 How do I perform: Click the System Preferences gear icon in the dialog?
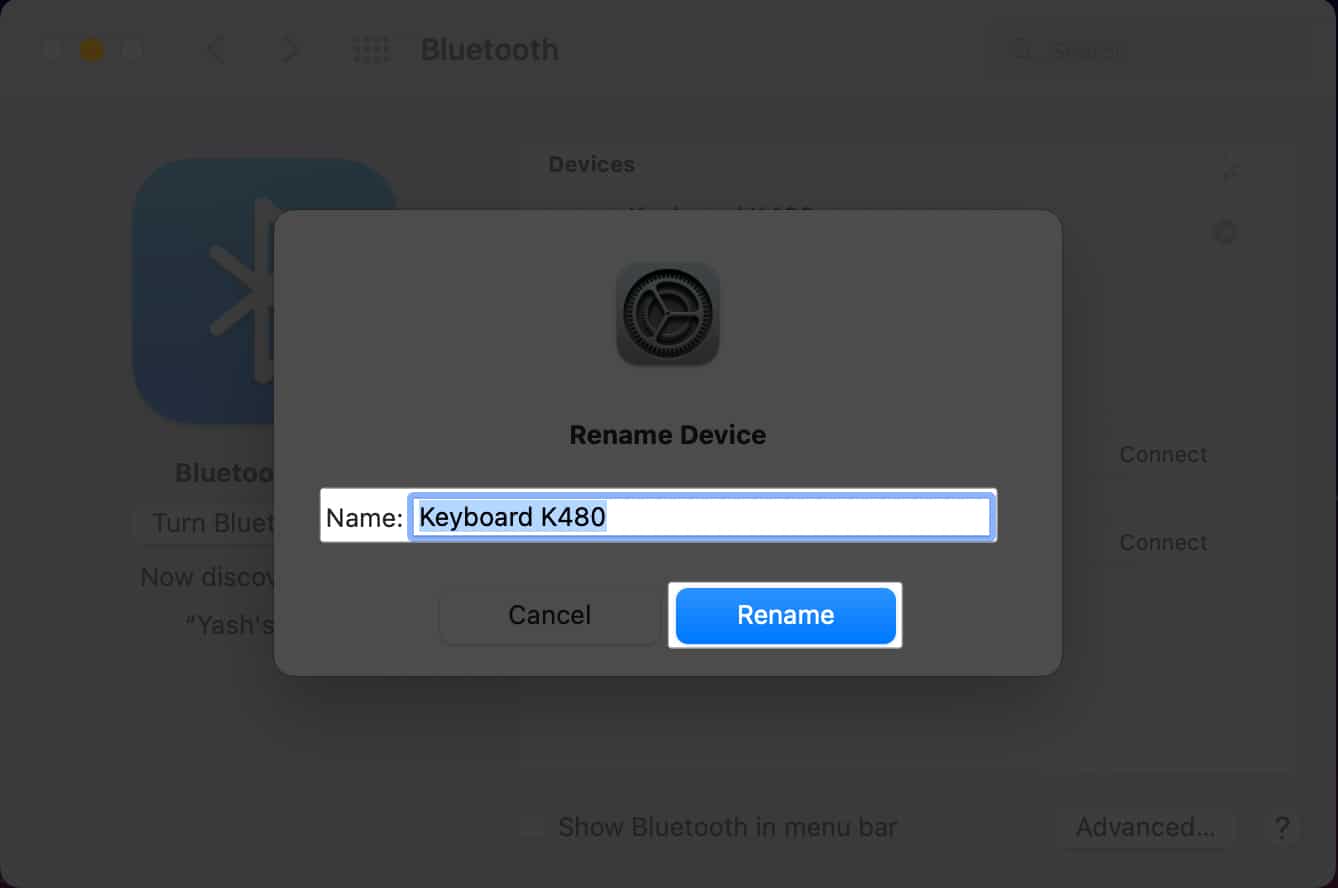click(x=668, y=314)
